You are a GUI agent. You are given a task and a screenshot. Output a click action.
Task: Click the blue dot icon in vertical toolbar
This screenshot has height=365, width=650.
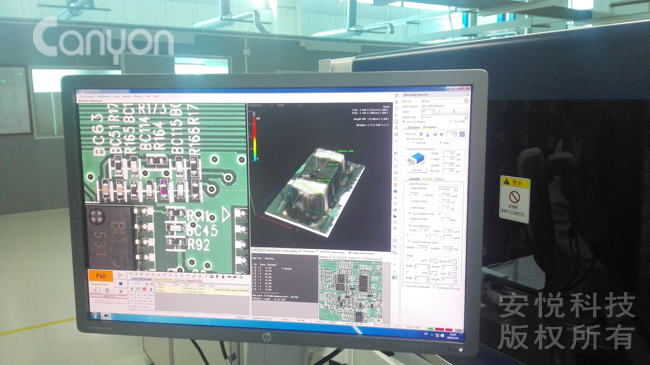[395, 191]
